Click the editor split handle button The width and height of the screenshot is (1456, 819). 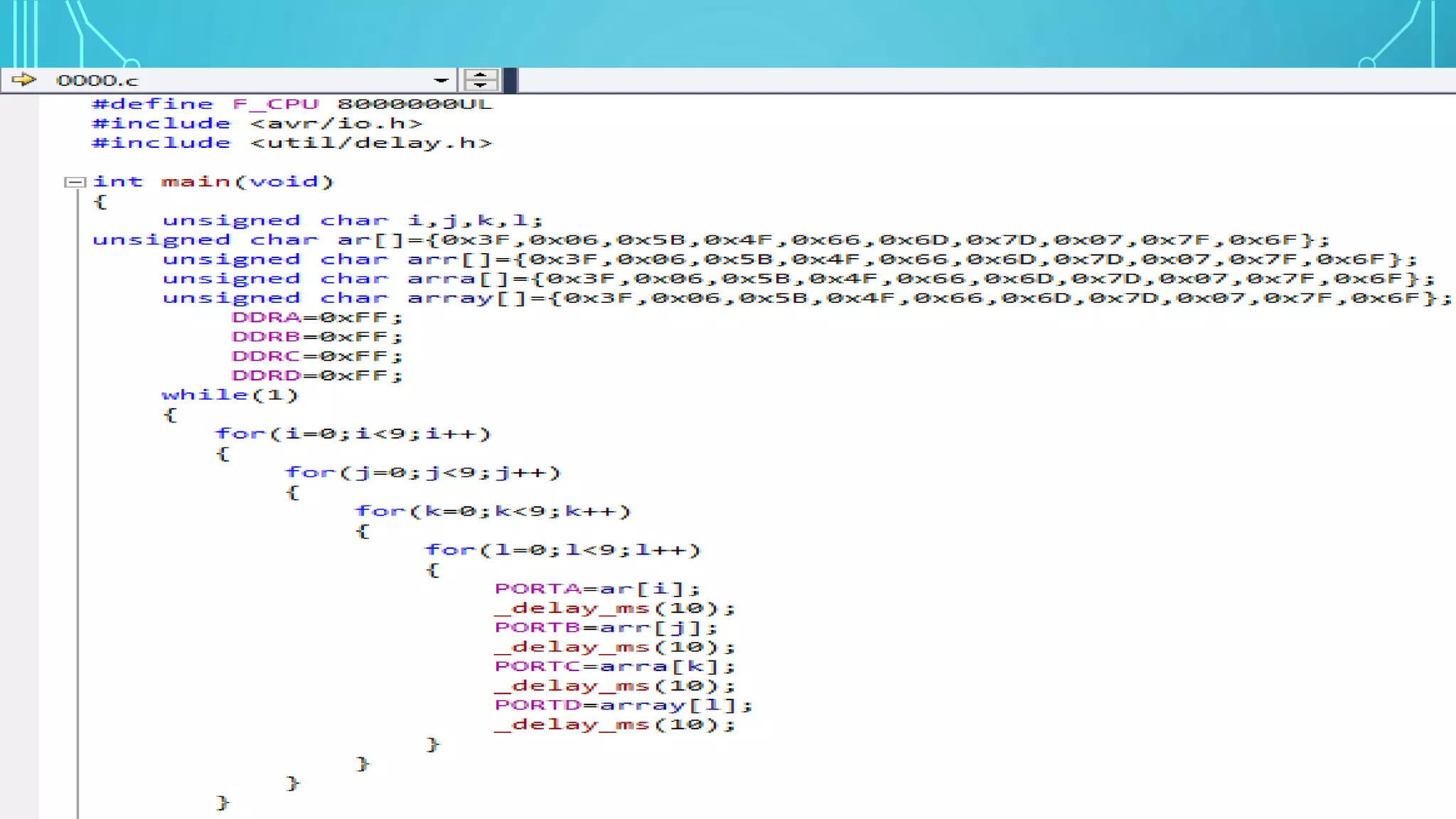tap(481, 80)
